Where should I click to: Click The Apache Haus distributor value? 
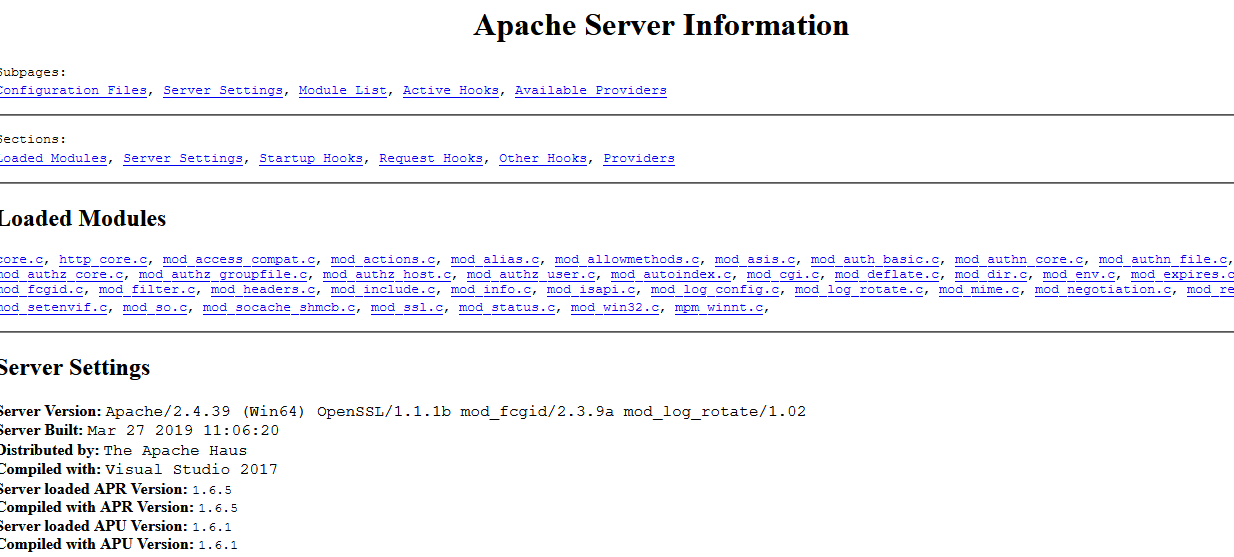point(175,450)
